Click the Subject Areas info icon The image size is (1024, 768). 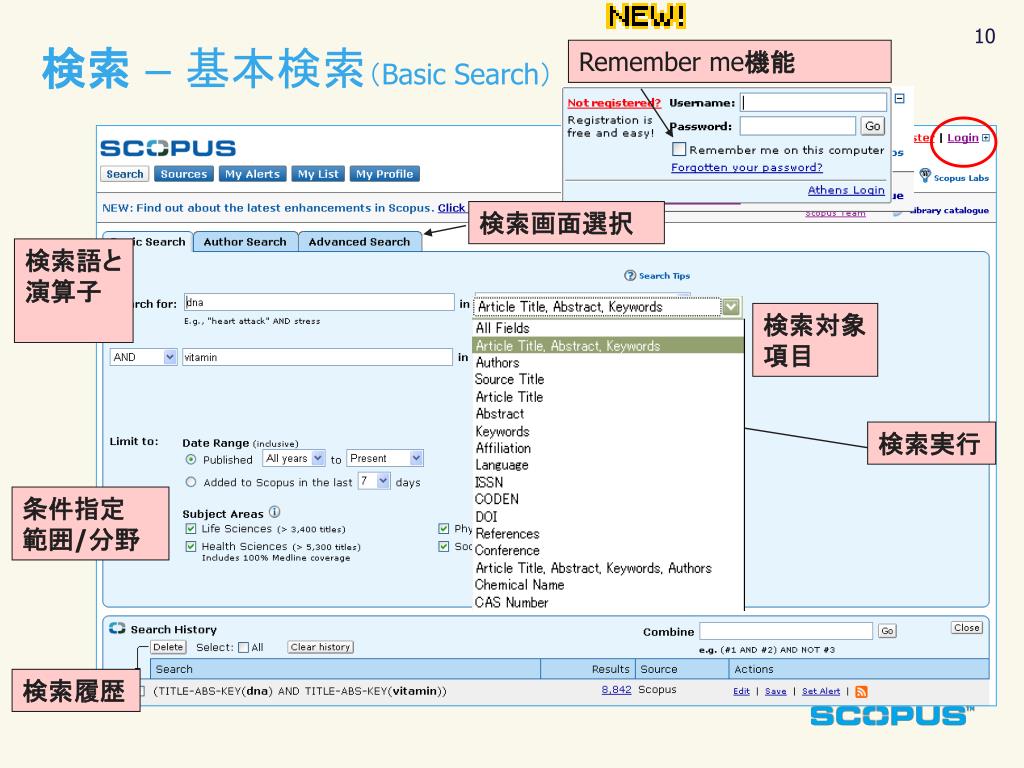pos(274,512)
